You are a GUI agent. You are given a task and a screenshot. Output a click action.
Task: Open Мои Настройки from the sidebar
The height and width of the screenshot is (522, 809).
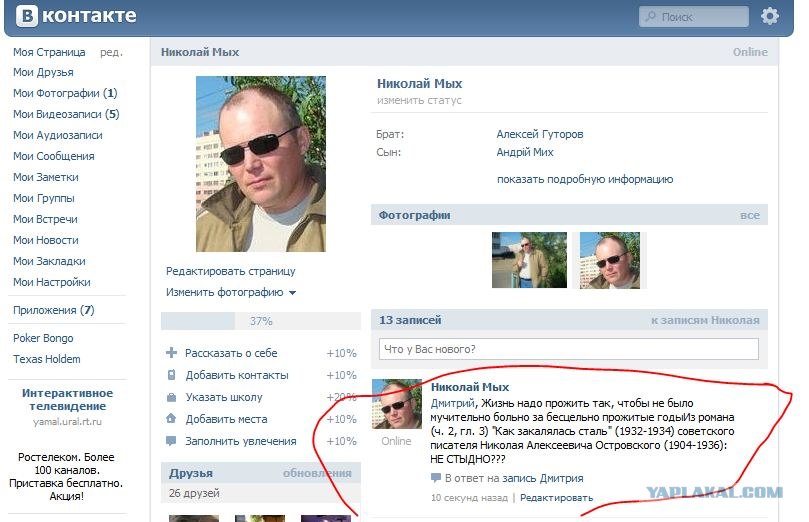pos(51,282)
